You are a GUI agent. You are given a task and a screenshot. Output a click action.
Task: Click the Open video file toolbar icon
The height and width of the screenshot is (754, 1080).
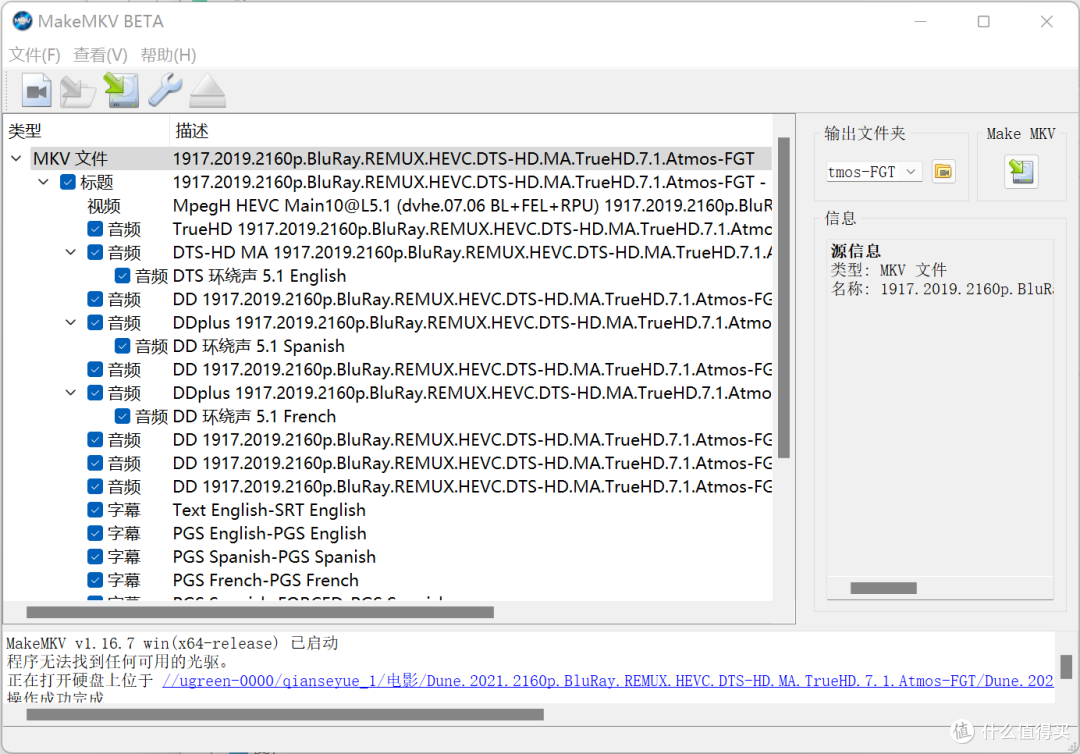(x=37, y=90)
